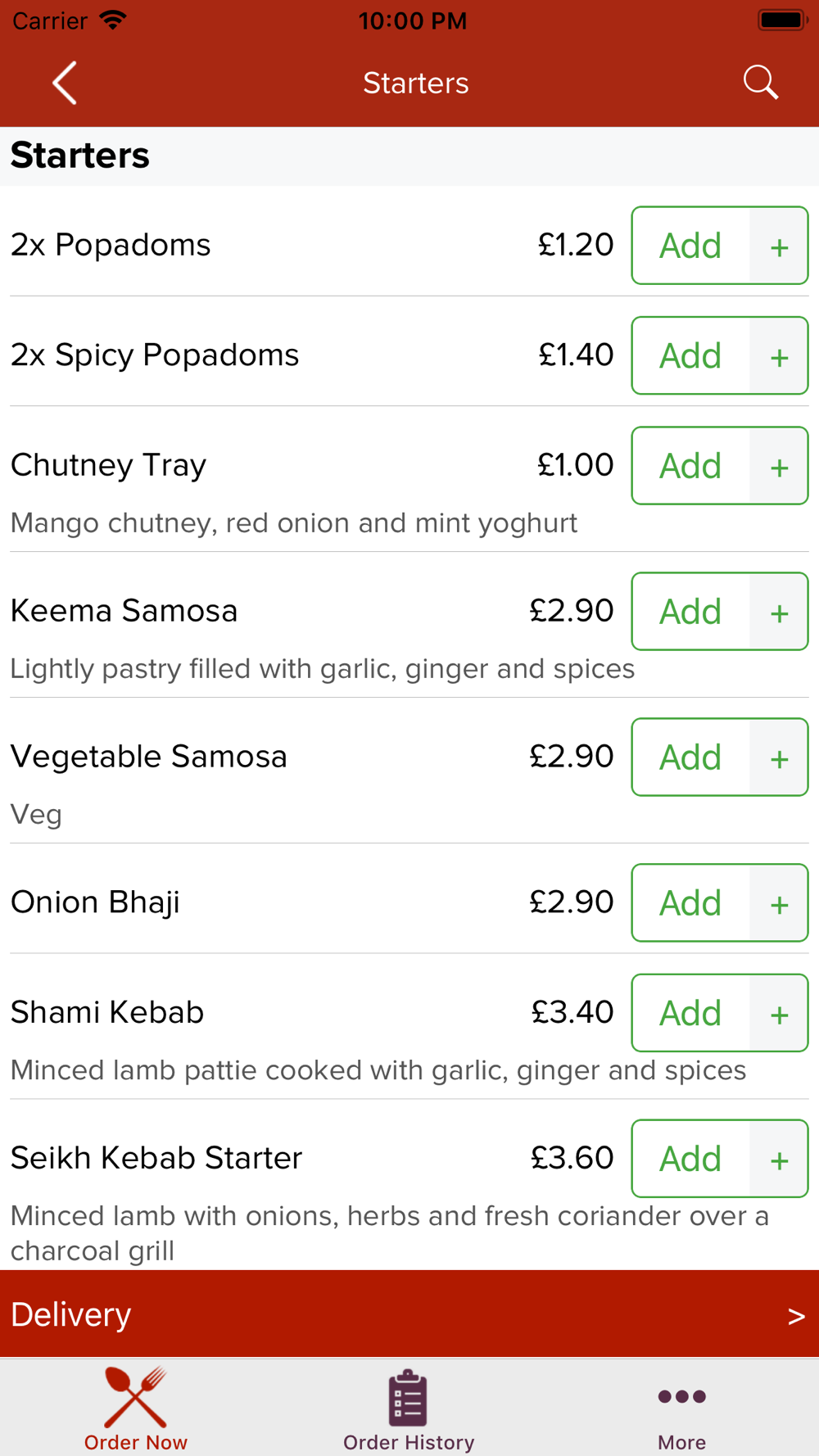The width and height of the screenshot is (819, 1456).
Task: Add Onion Bhaji to order
Action: (690, 903)
